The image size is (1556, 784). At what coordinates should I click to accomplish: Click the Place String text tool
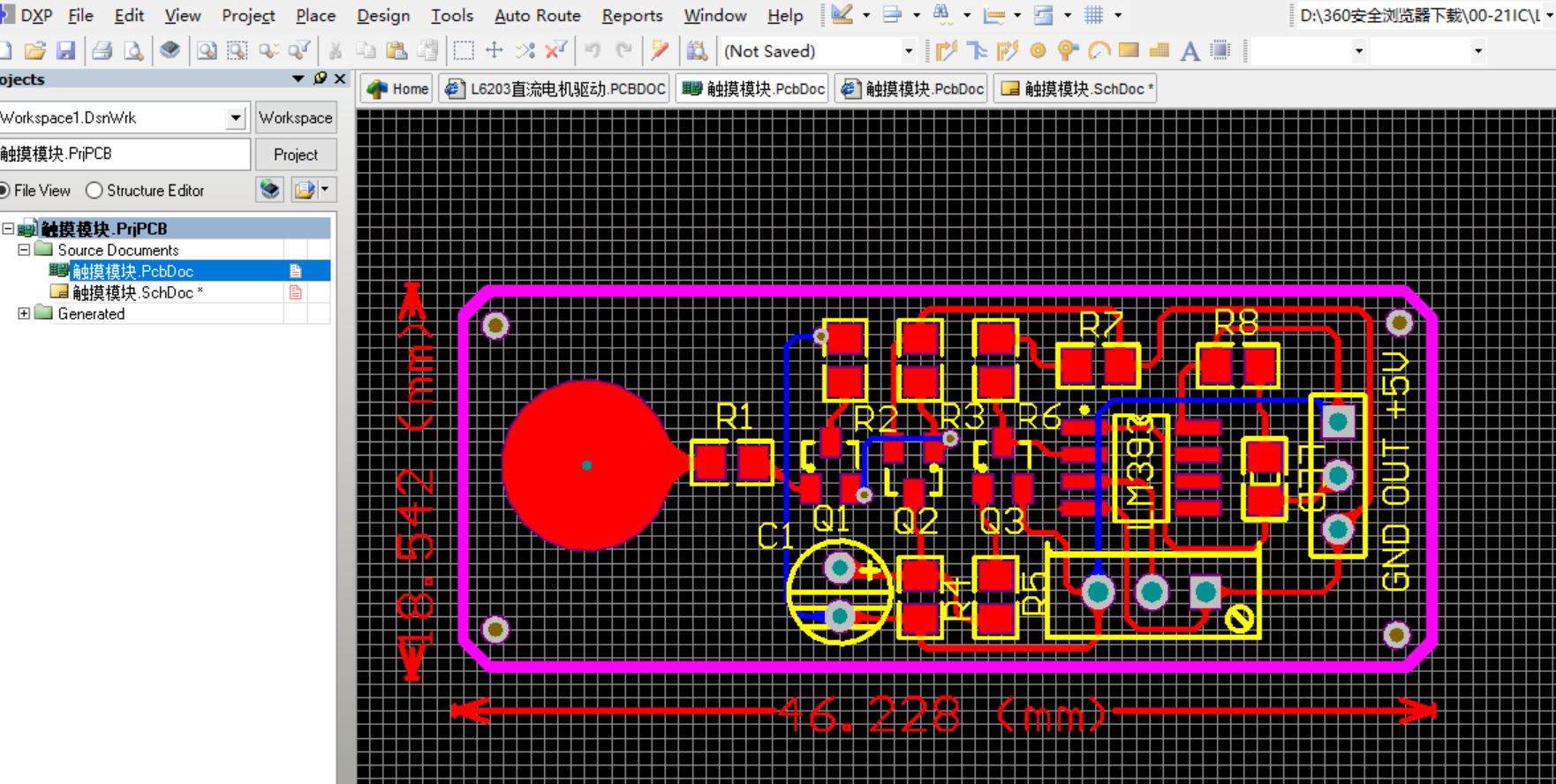tap(1190, 51)
